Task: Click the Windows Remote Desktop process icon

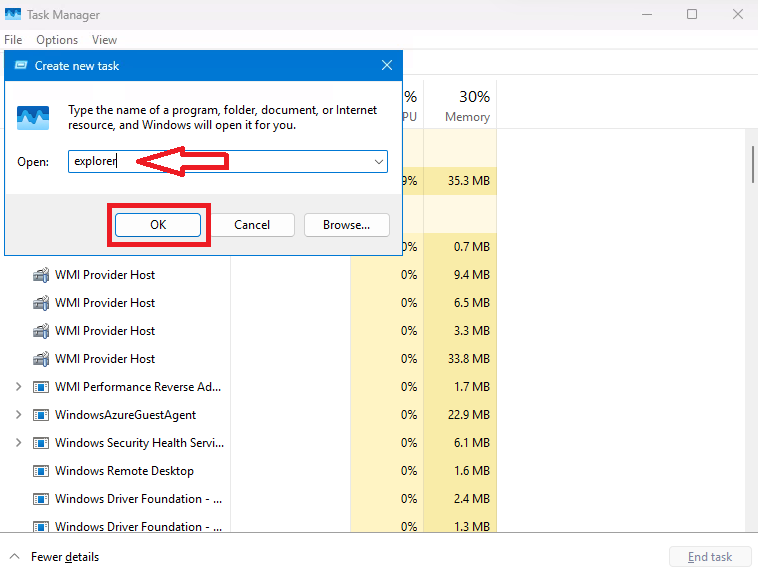Action: pyautogui.click(x=41, y=471)
